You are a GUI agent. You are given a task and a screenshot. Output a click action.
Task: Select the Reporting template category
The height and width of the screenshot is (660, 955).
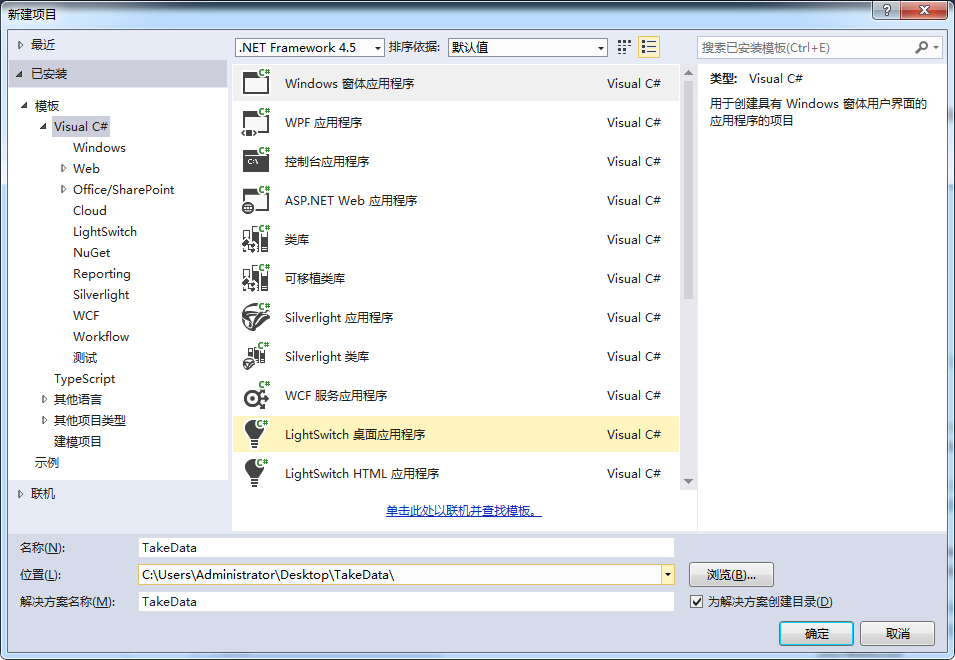click(x=102, y=273)
